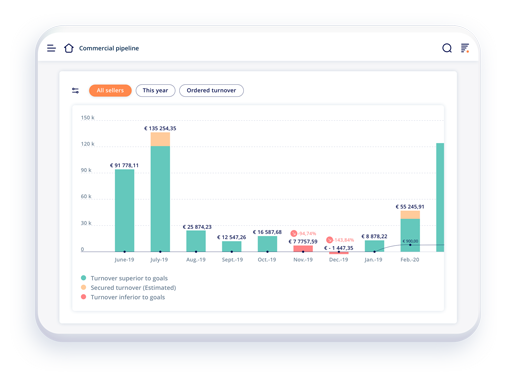The height and width of the screenshot is (375, 512).
Task: Click the July-19 green bar segment
Action: click(160, 199)
